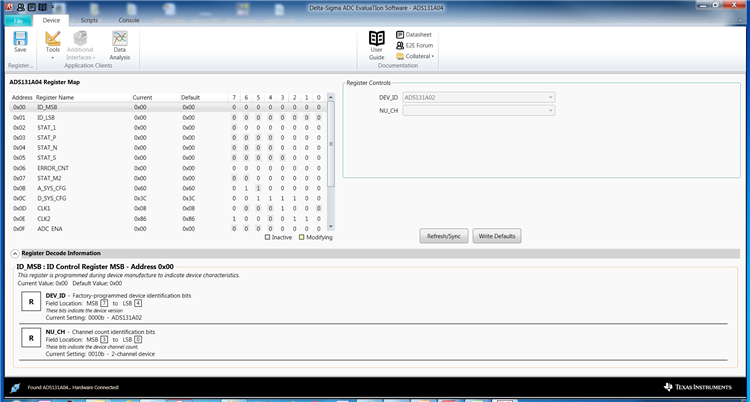The width and height of the screenshot is (750, 402).
Task: Click the Register Name column header
Action: [x=55, y=98]
